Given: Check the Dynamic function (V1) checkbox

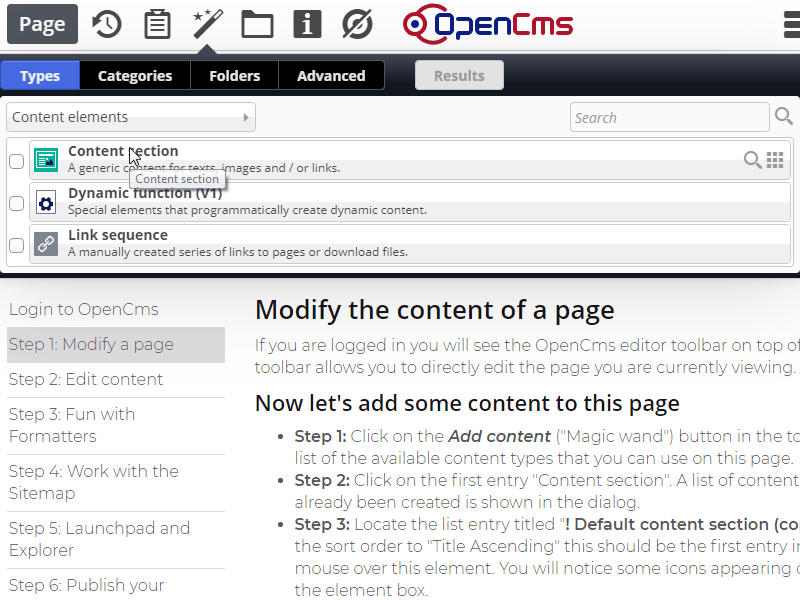Looking at the screenshot, I should (x=15, y=202).
